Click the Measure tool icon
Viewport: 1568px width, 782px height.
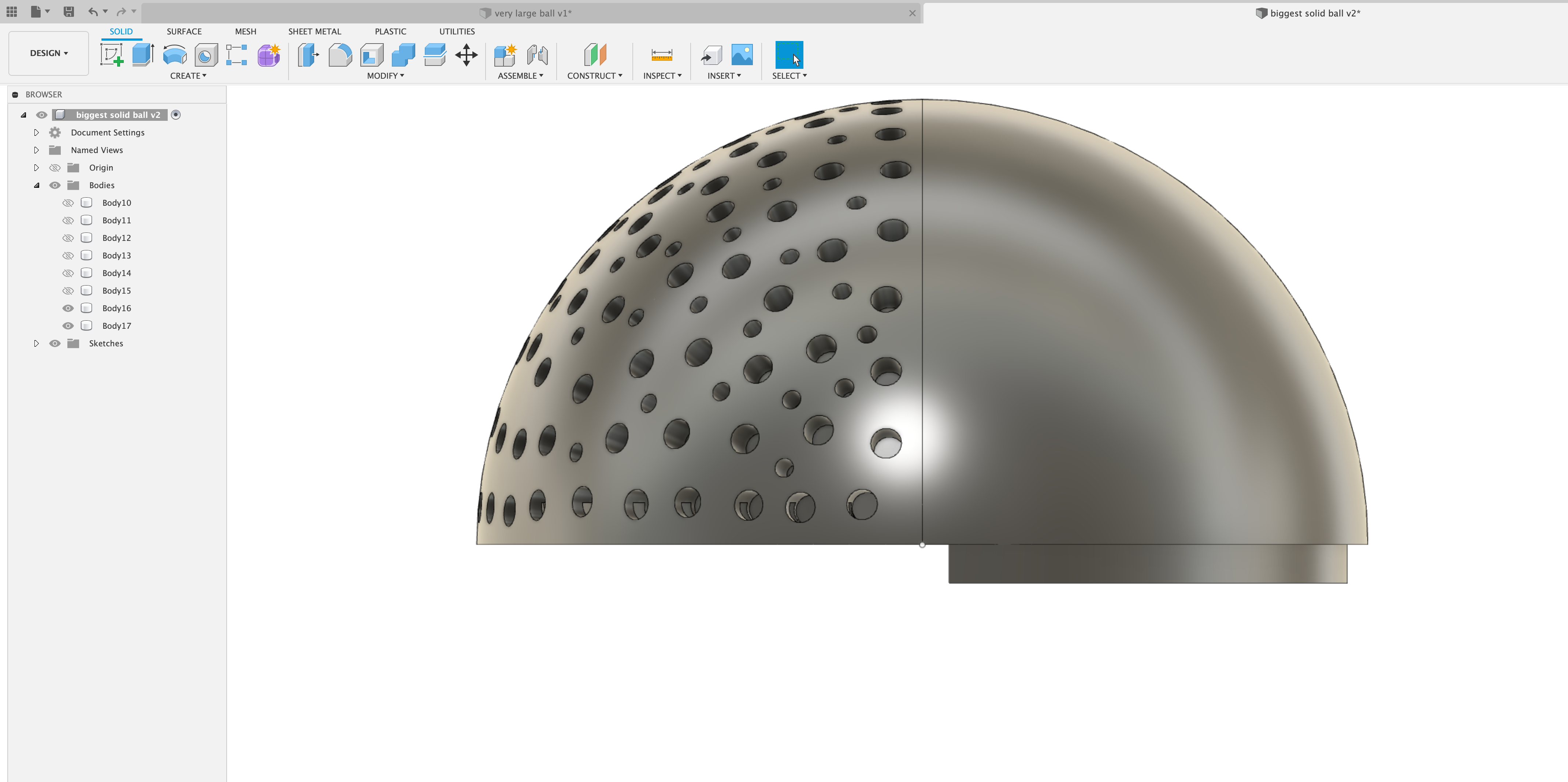click(662, 55)
